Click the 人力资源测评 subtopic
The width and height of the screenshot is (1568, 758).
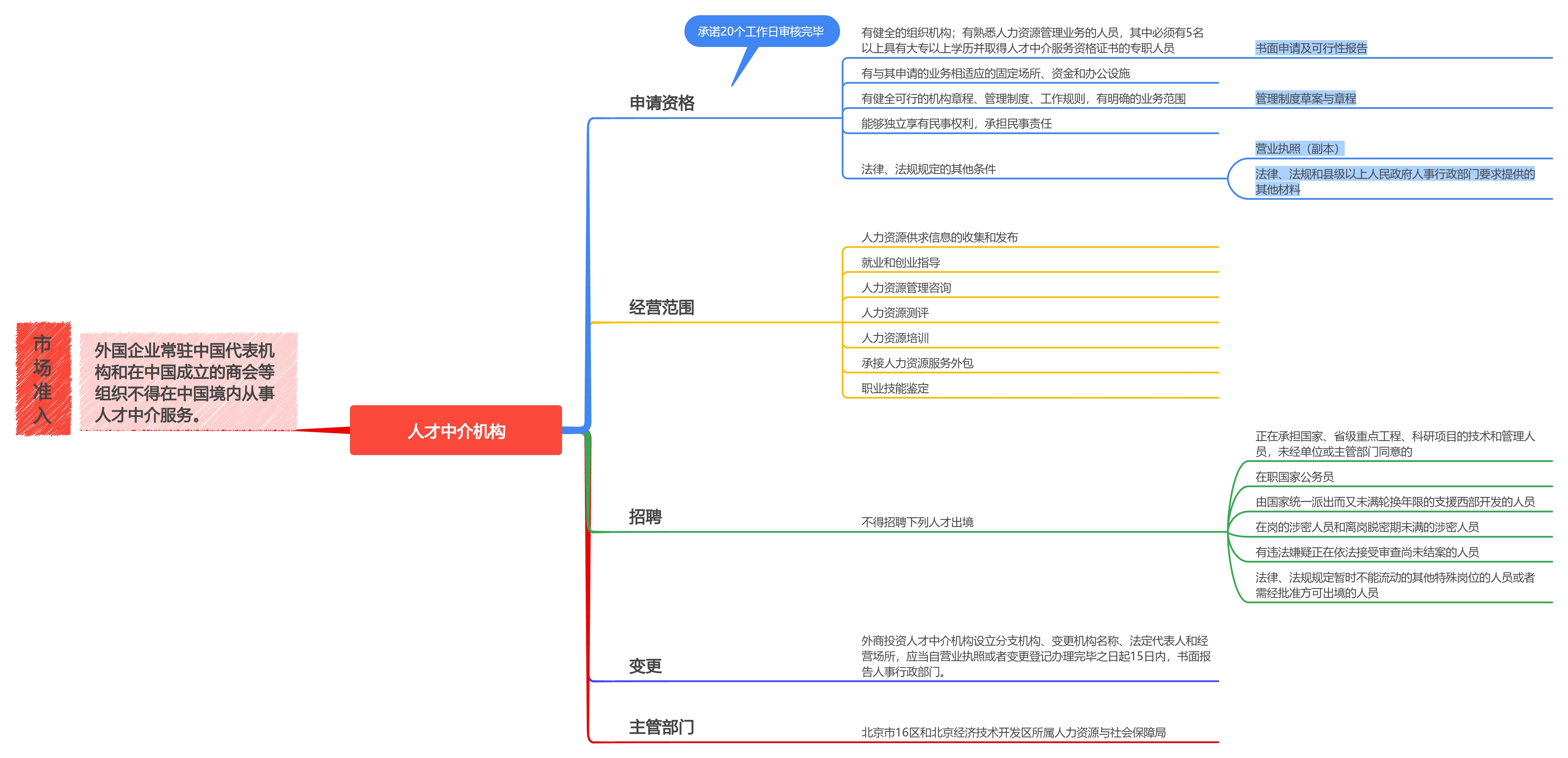point(895,313)
